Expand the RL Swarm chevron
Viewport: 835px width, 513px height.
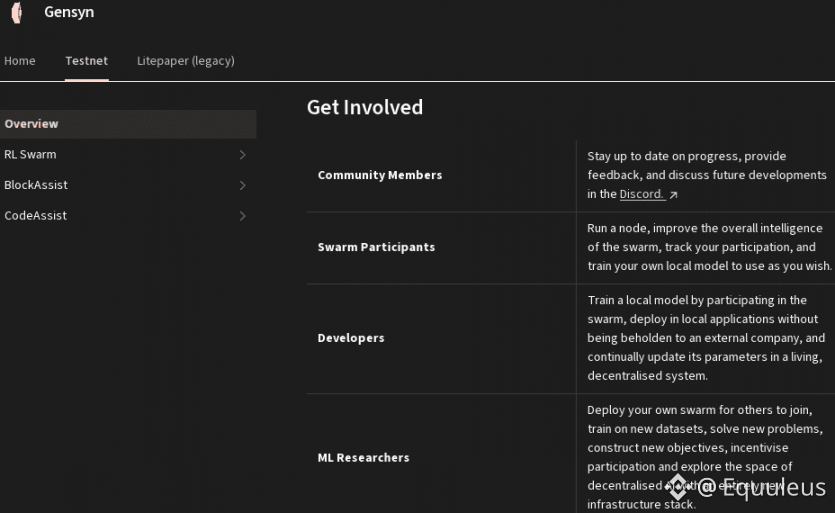[242, 155]
